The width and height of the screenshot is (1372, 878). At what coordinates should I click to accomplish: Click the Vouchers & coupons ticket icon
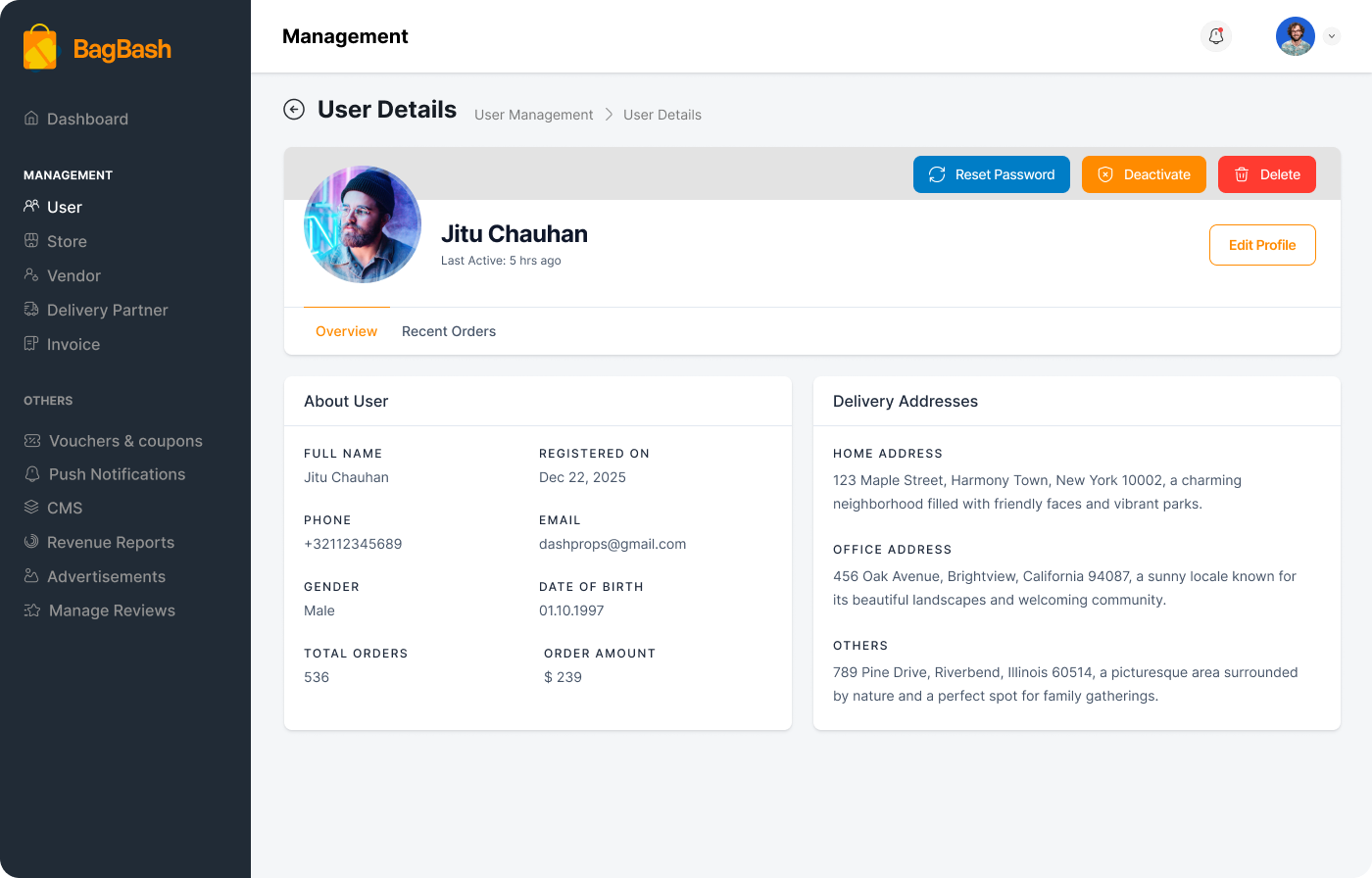(32, 441)
